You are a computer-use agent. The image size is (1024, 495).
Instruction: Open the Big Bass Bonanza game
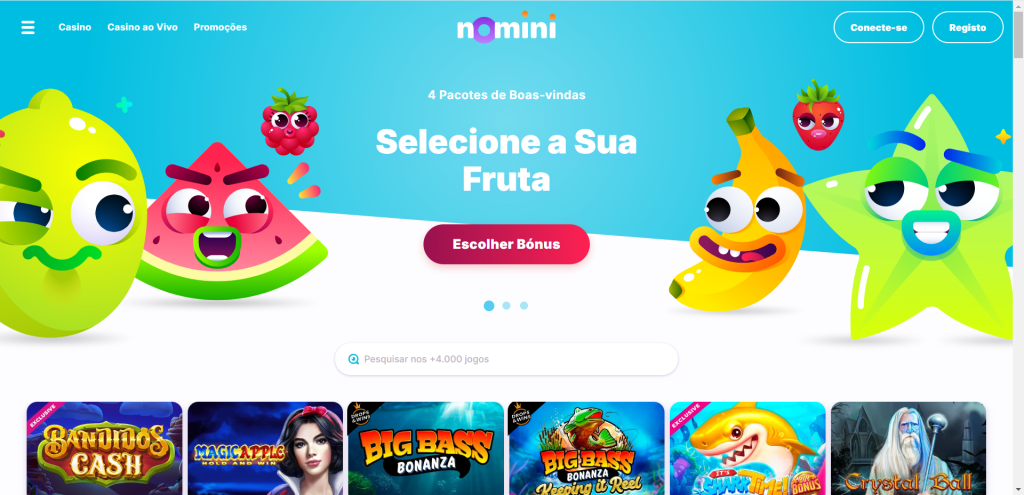pyautogui.click(x=426, y=448)
